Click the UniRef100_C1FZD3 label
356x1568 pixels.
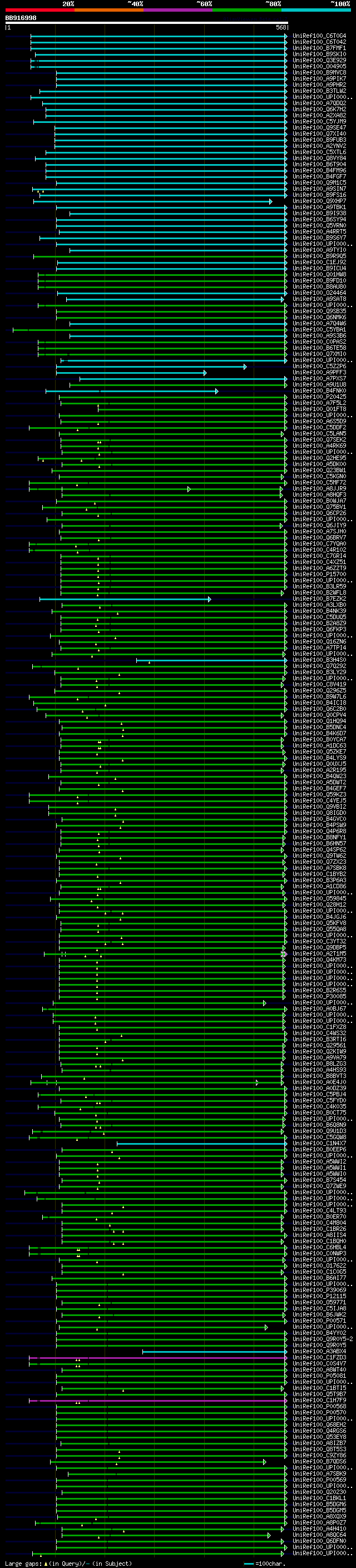pos(319,1357)
